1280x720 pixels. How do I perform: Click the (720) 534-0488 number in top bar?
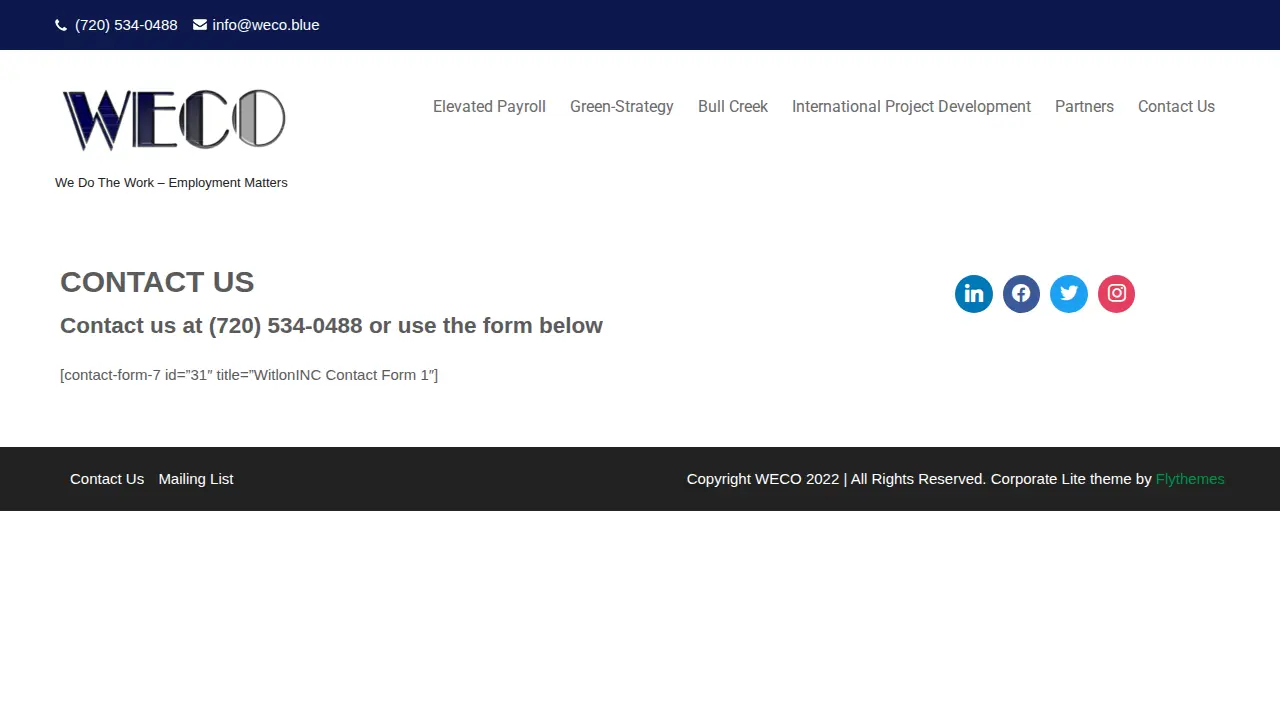coord(126,25)
